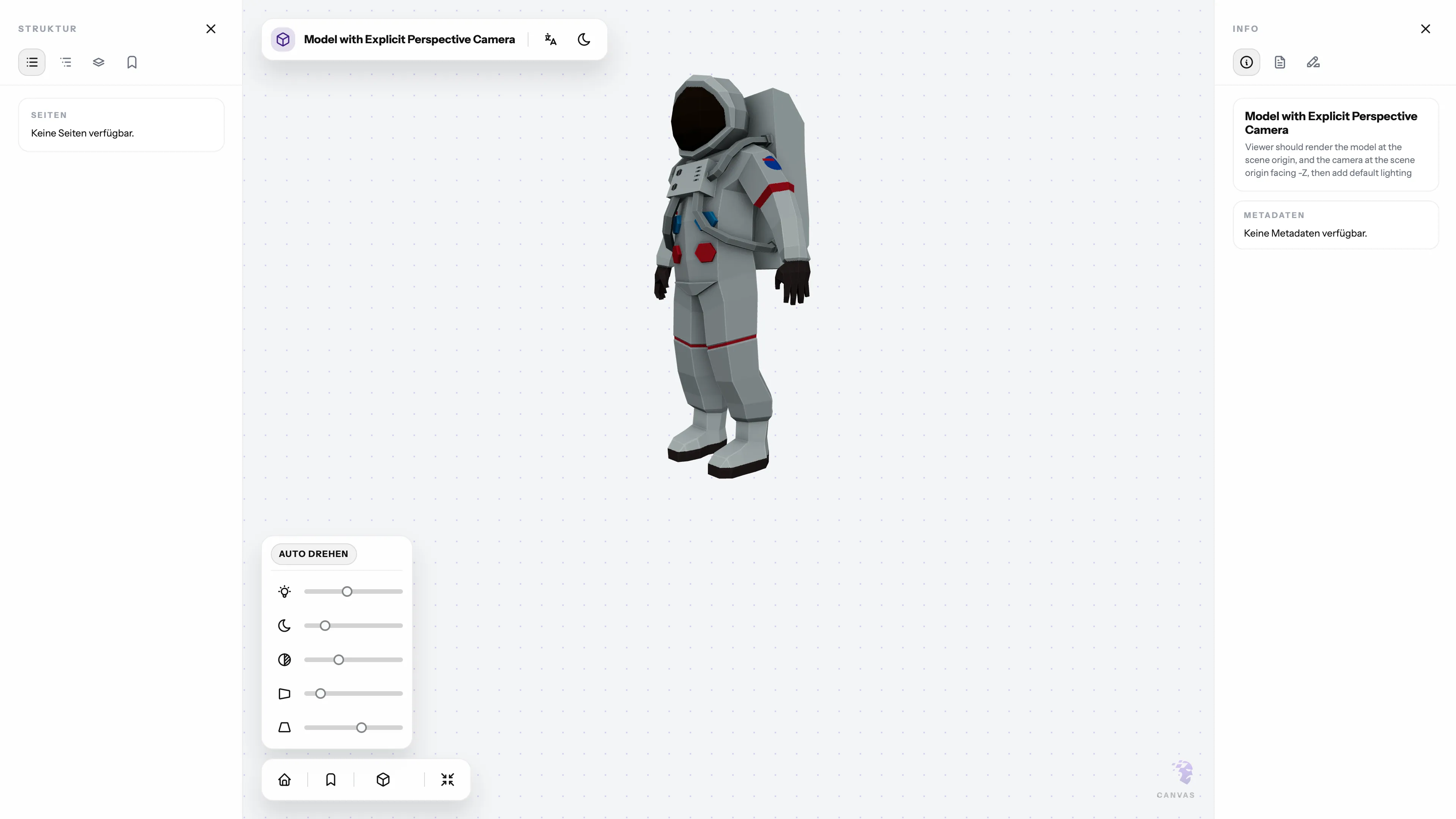This screenshot has height=819, width=1456.
Task: Click the 'SEITEN' section heading
Action: (x=49, y=115)
